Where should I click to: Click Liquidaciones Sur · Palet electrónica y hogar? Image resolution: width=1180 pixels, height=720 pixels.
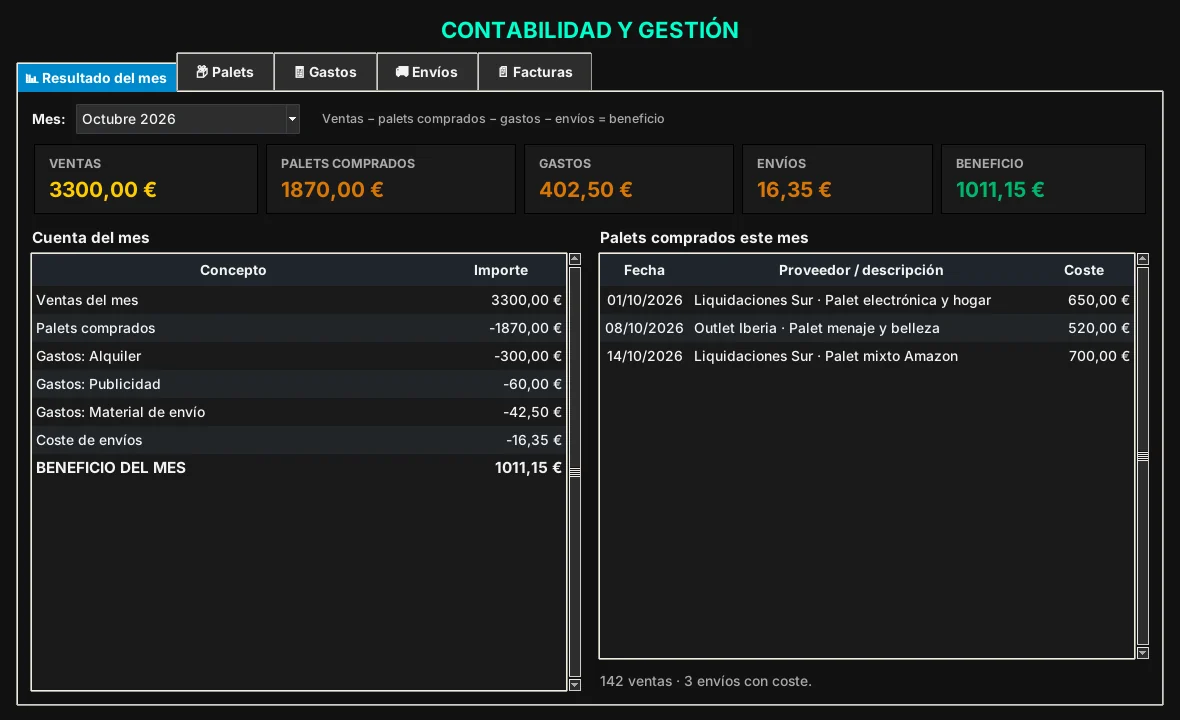[x=842, y=300]
